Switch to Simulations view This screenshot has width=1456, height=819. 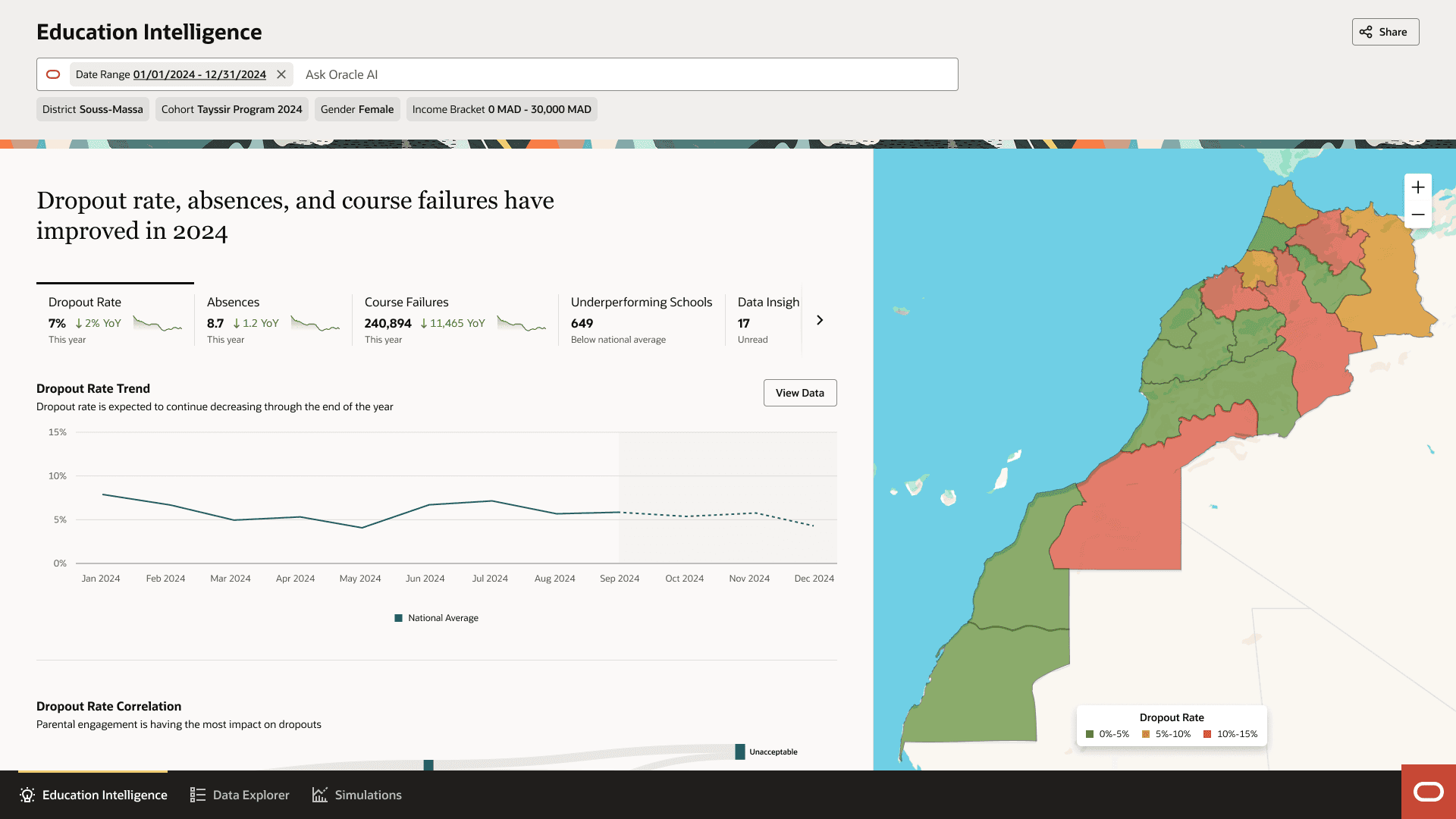pyautogui.click(x=356, y=795)
